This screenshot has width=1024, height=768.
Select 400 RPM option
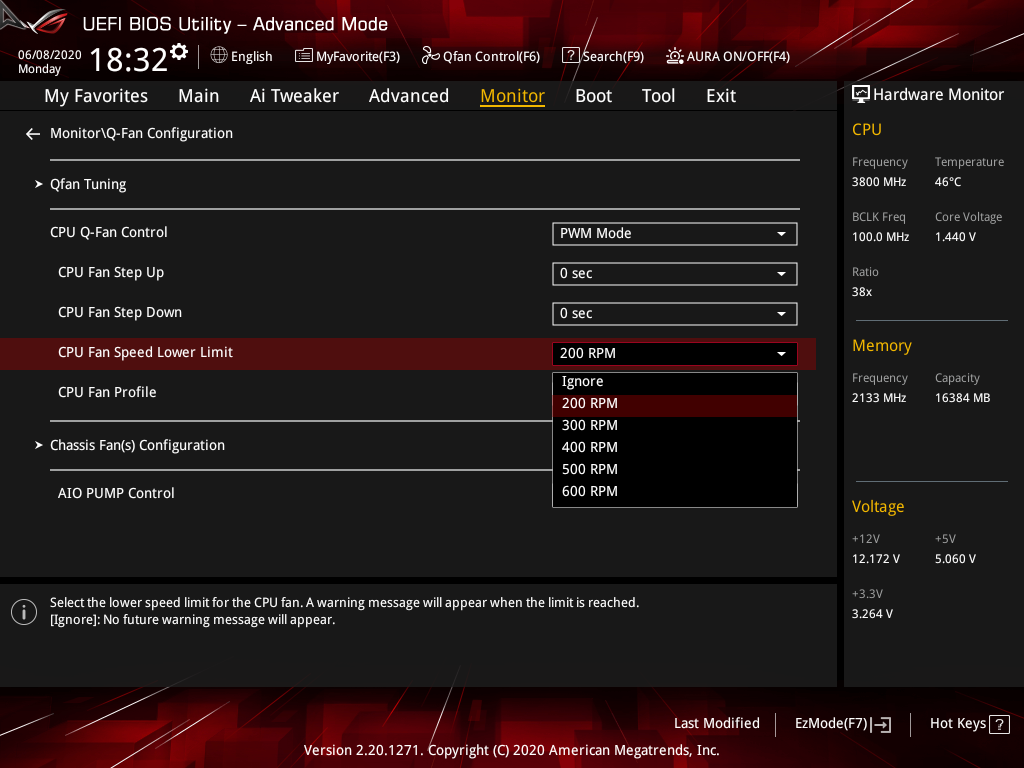[675, 447]
